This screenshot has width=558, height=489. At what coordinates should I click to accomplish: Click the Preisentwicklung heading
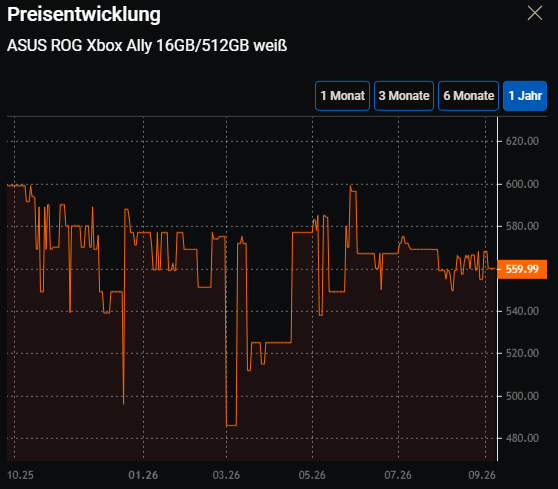point(84,15)
